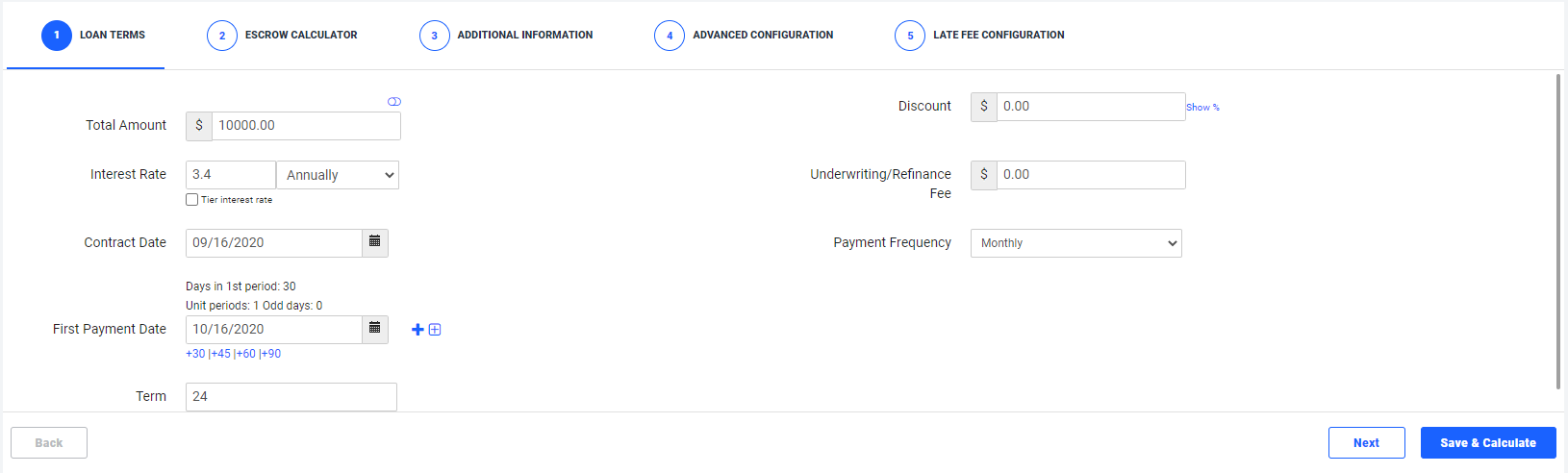
Task: Open the Contract Date calendar picker
Action: [375, 242]
